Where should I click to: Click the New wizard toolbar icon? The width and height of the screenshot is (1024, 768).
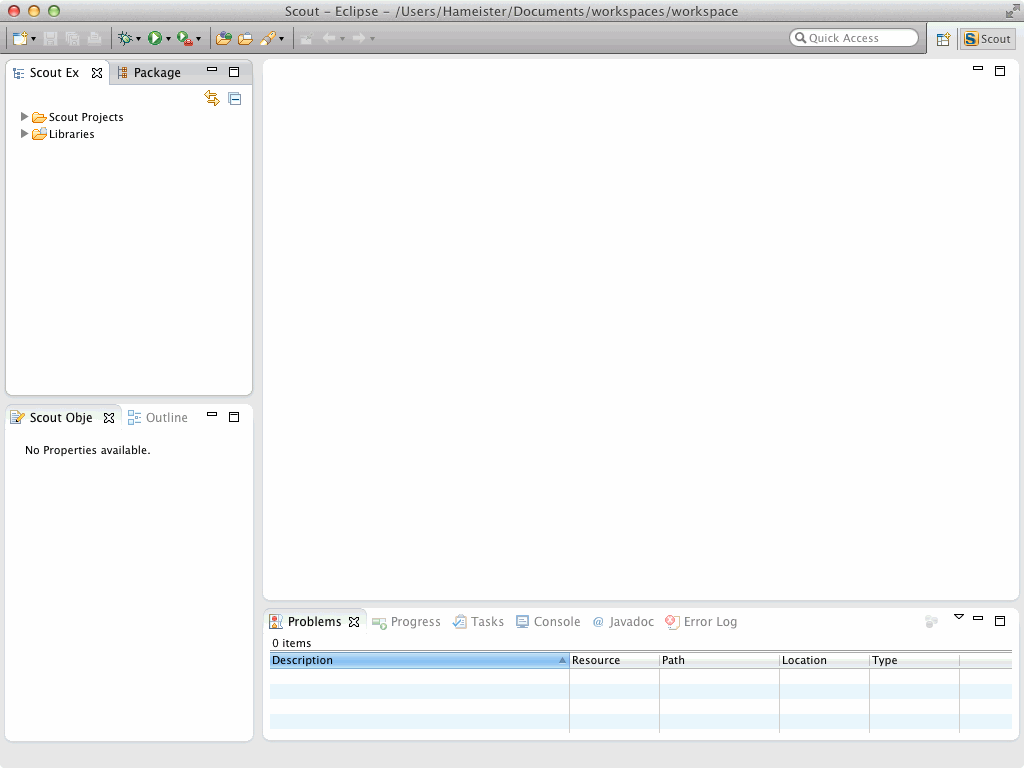coord(19,38)
